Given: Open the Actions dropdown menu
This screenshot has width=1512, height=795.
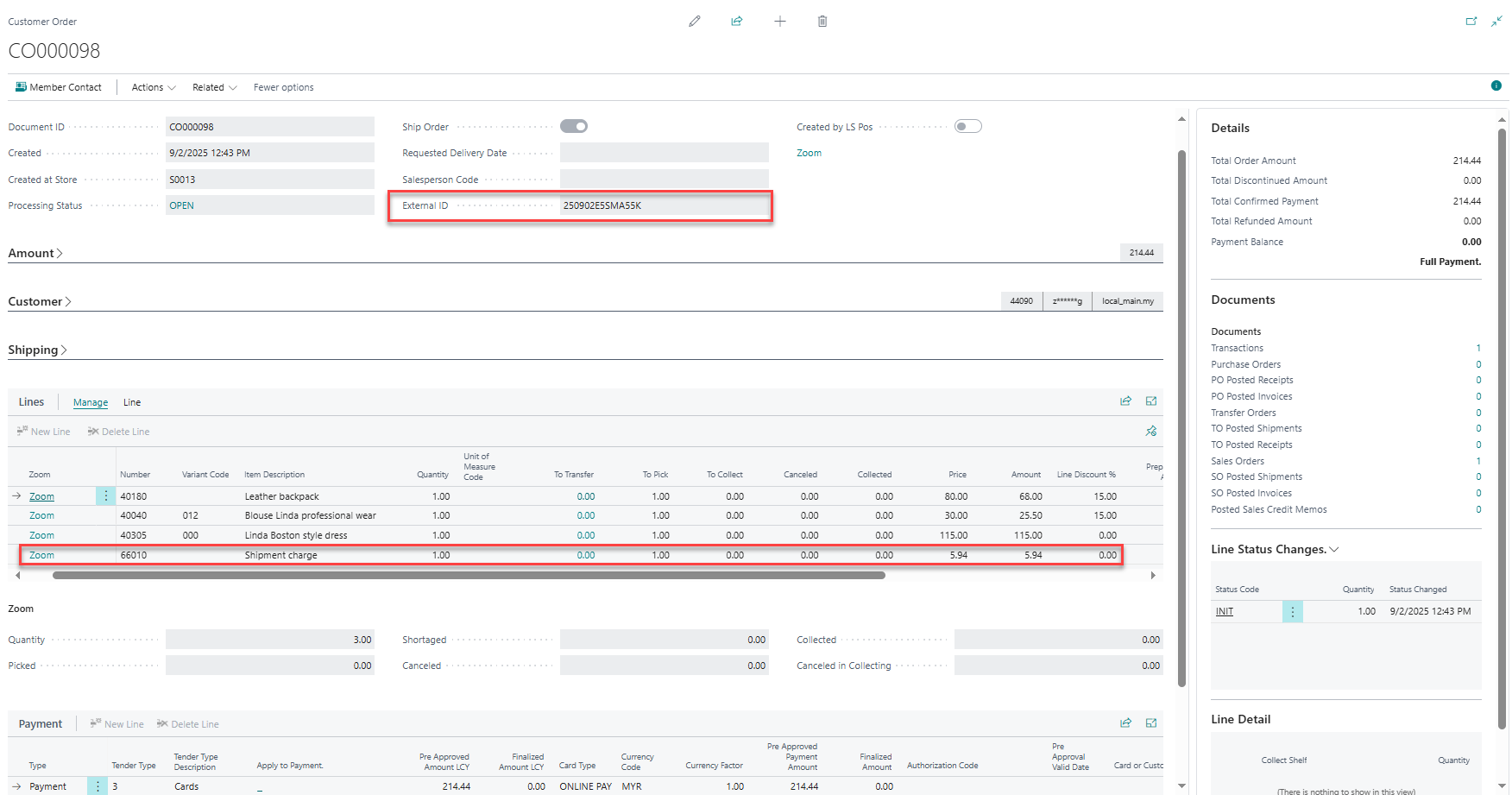Looking at the screenshot, I should [x=153, y=87].
